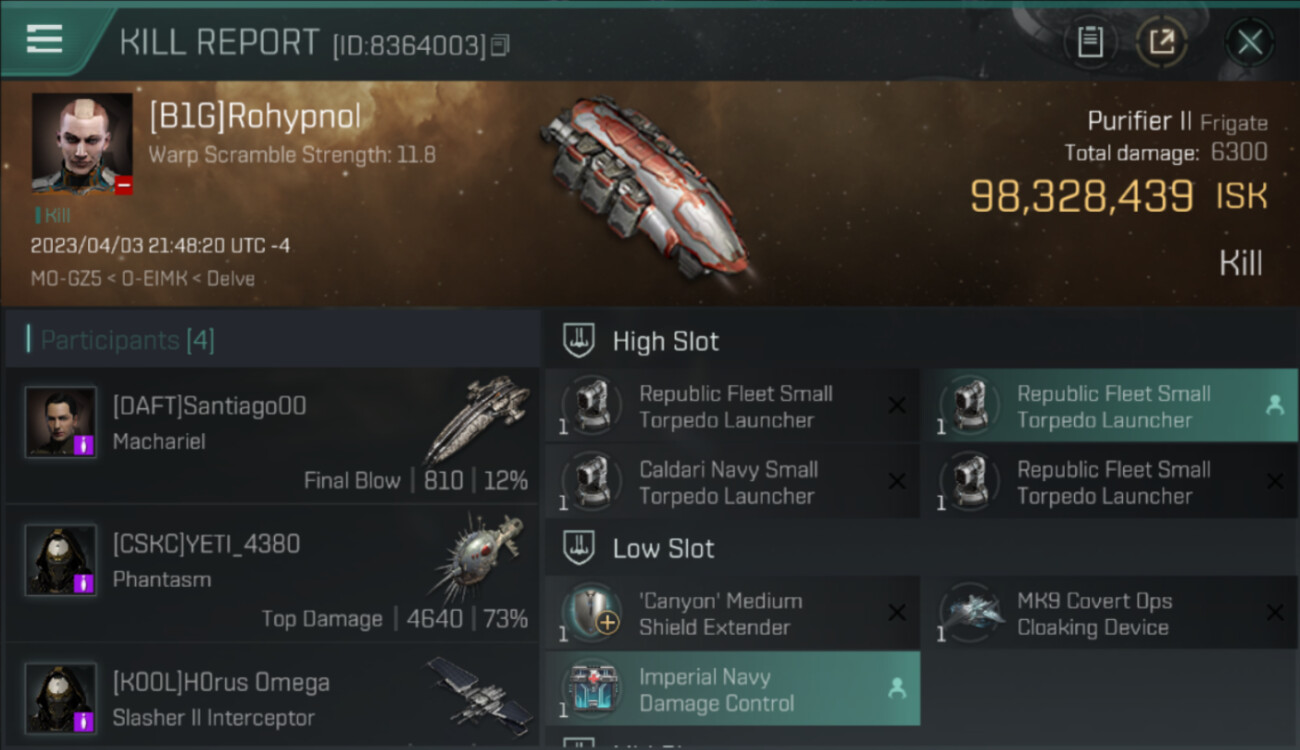Select the MK9 Covert Ops Cloaking Device icon
Screen dimensions: 1300x750
[970, 613]
